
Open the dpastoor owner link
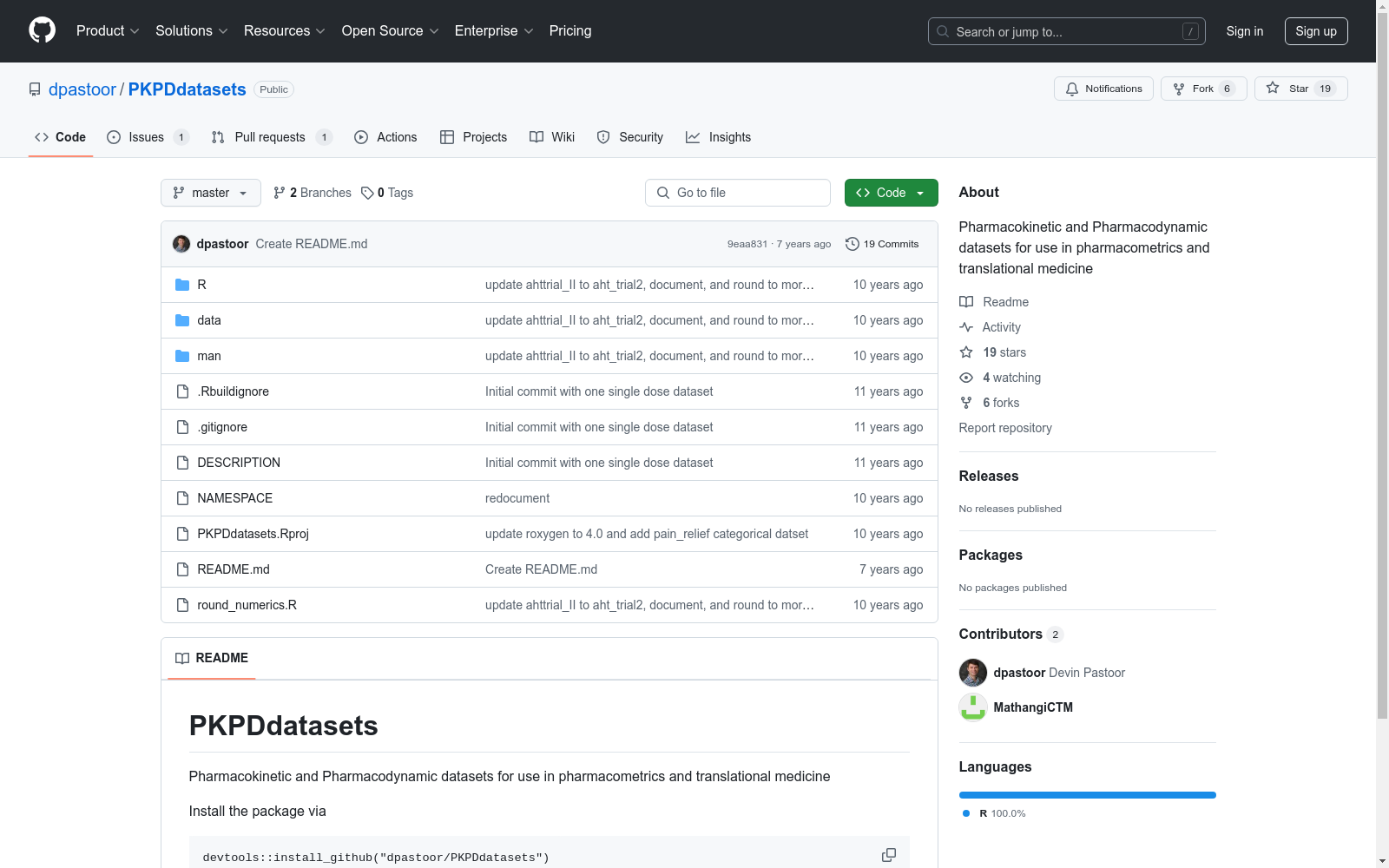click(82, 89)
